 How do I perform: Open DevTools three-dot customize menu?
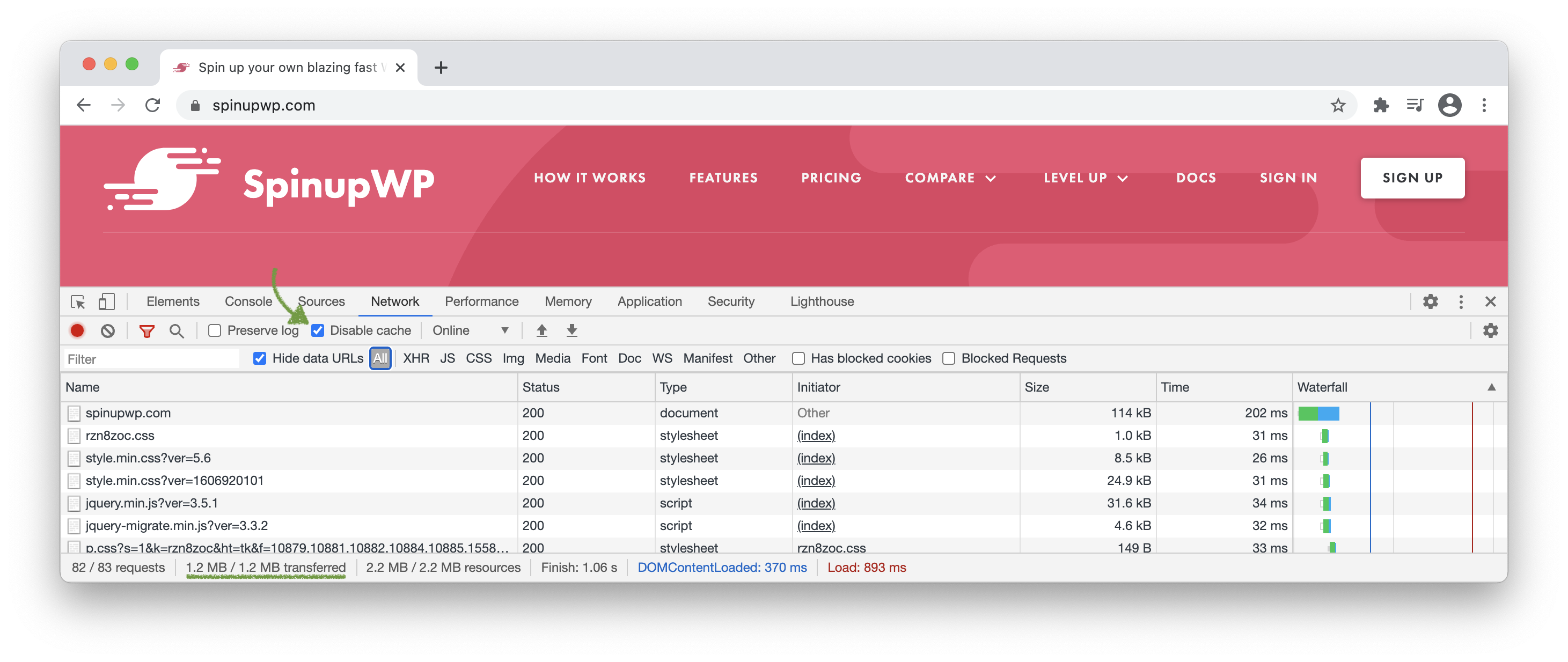(x=1461, y=302)
